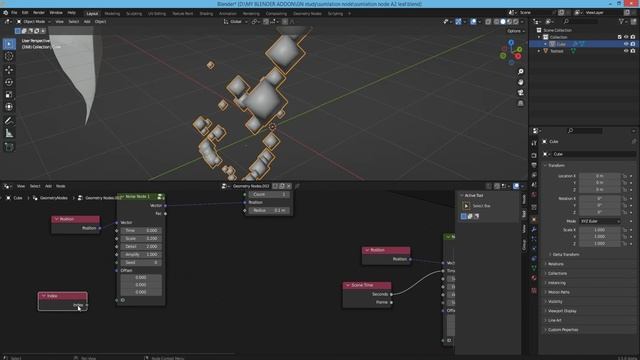Open the Modifier properties wrench tab

534,229
